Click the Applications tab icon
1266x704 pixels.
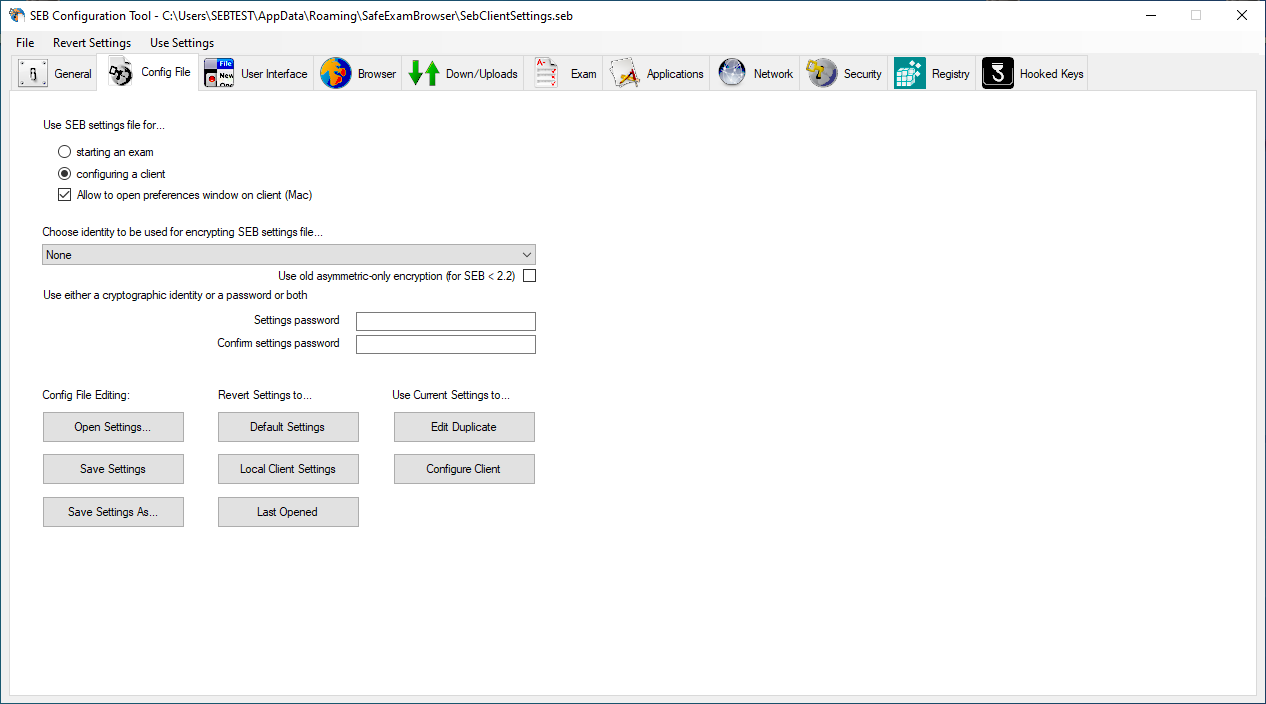pos(625,73)
